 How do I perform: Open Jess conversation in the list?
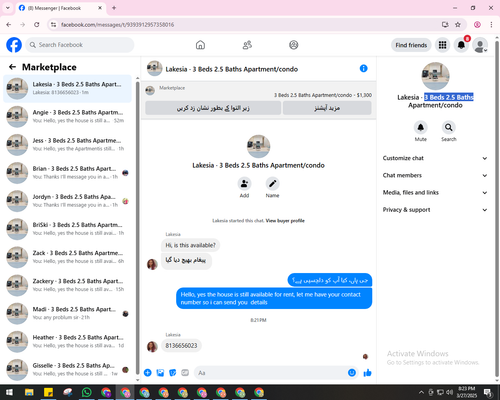tap(67, 145)
